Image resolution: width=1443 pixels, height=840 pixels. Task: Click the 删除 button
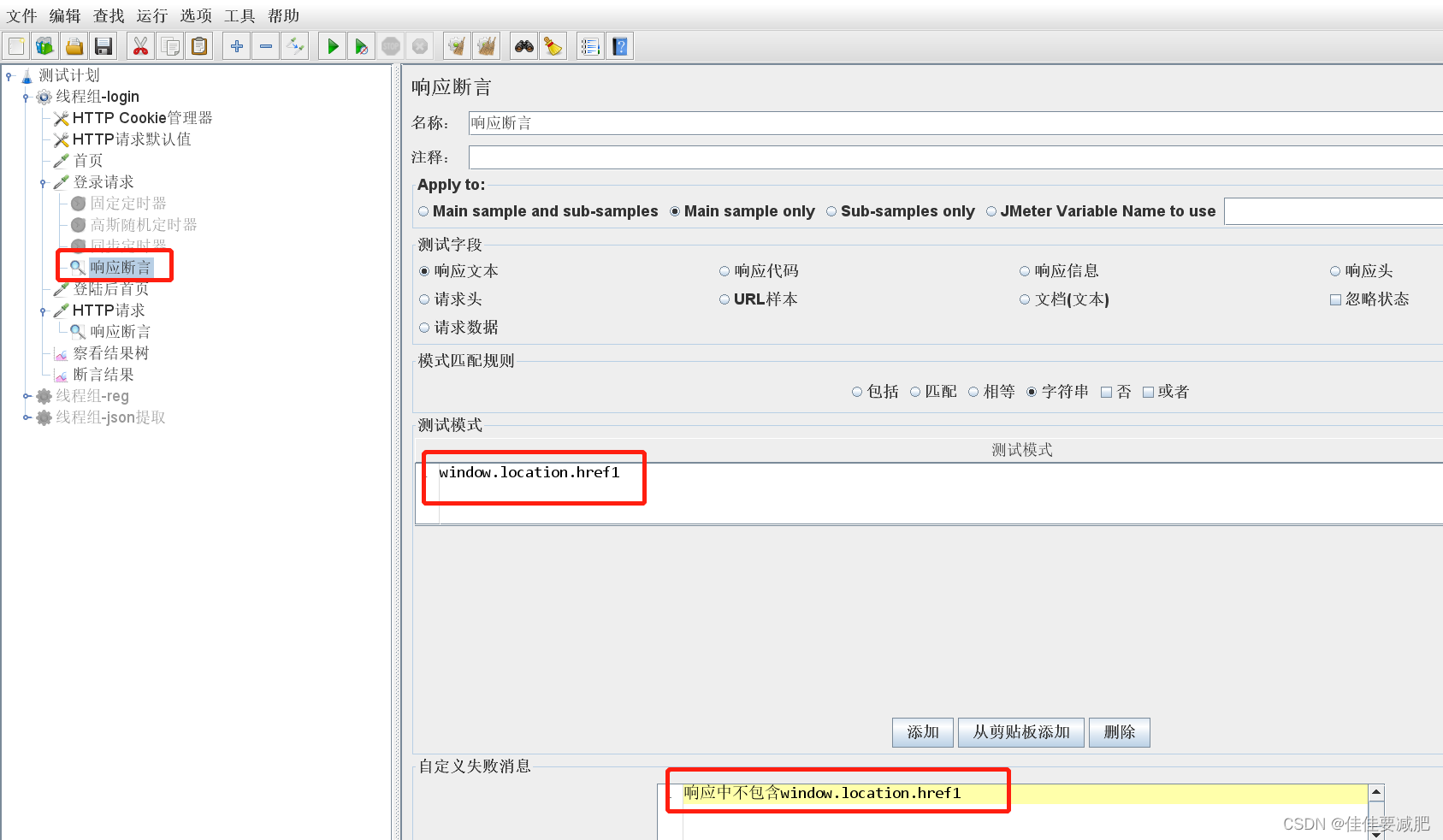(1120, 732)
